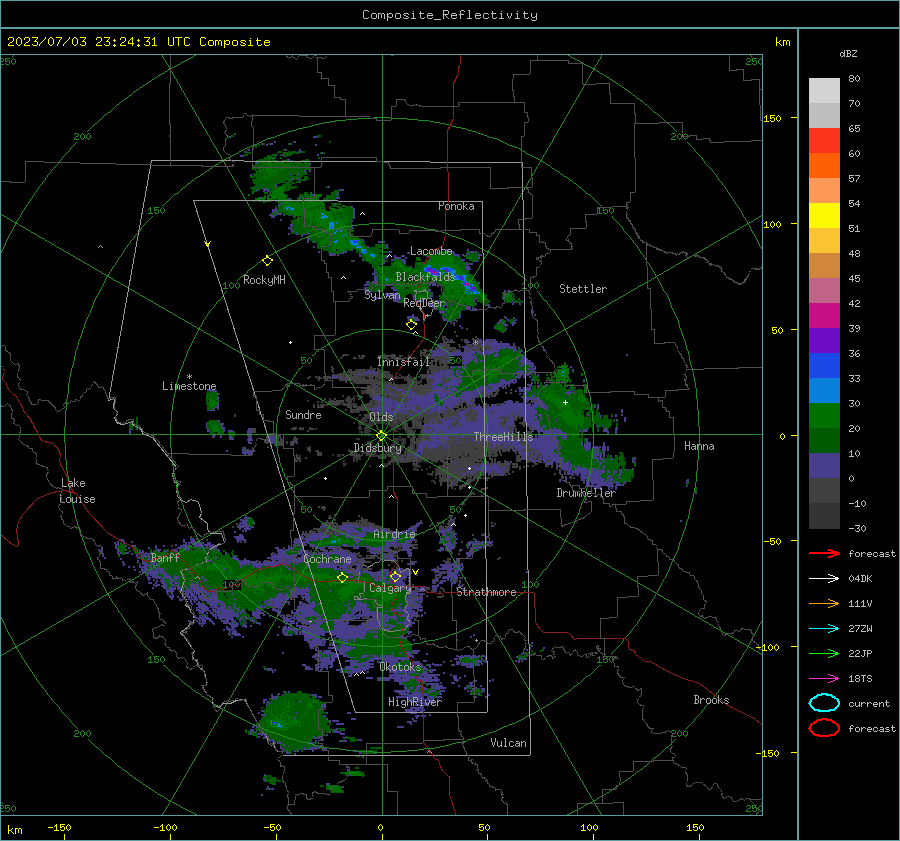The image size is (900, 841).
Task: Select the dark gray -10 dBZ swatch
Action: (824, 516)
